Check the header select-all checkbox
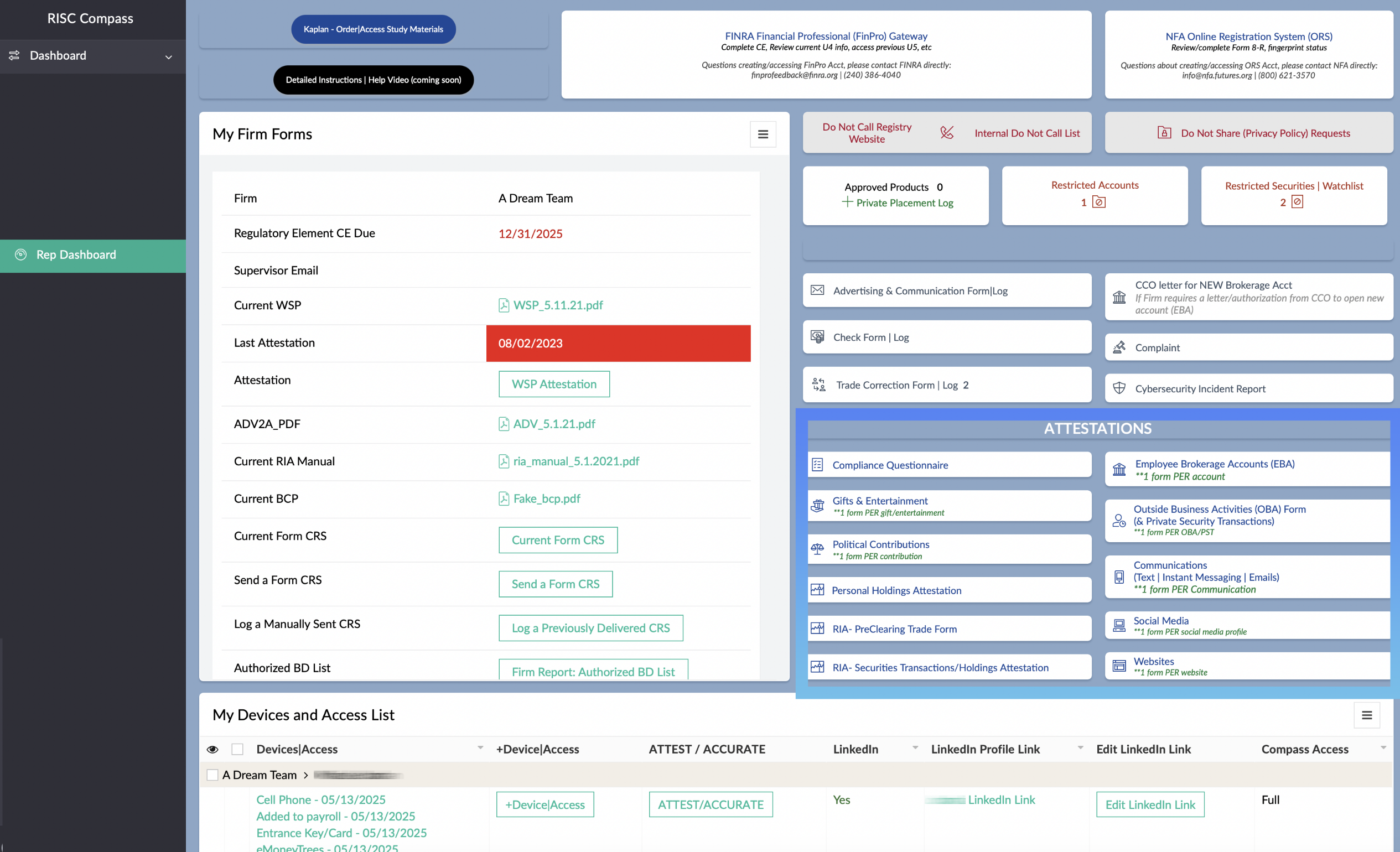The image size is (1400, 852). pyautogui.click(x=237, y=749)
